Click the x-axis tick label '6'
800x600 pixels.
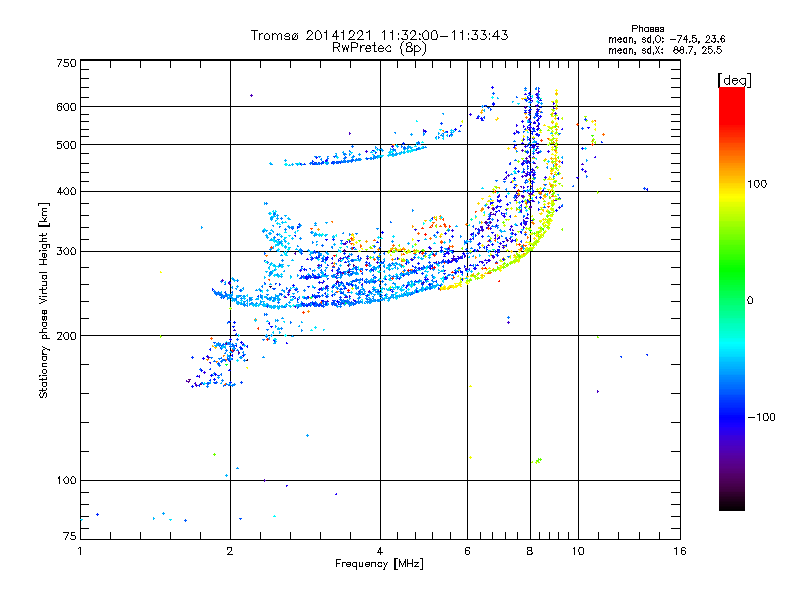(x=467, y=551)
